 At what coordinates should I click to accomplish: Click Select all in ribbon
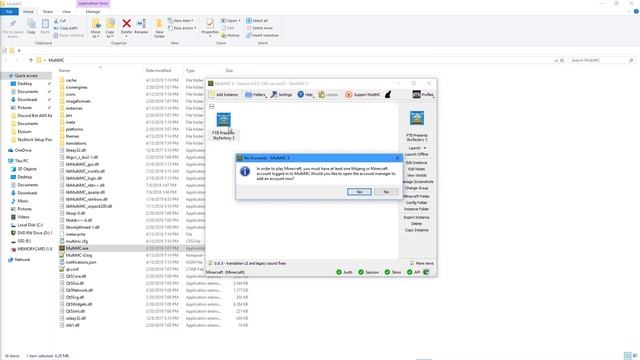pos(257,20)
